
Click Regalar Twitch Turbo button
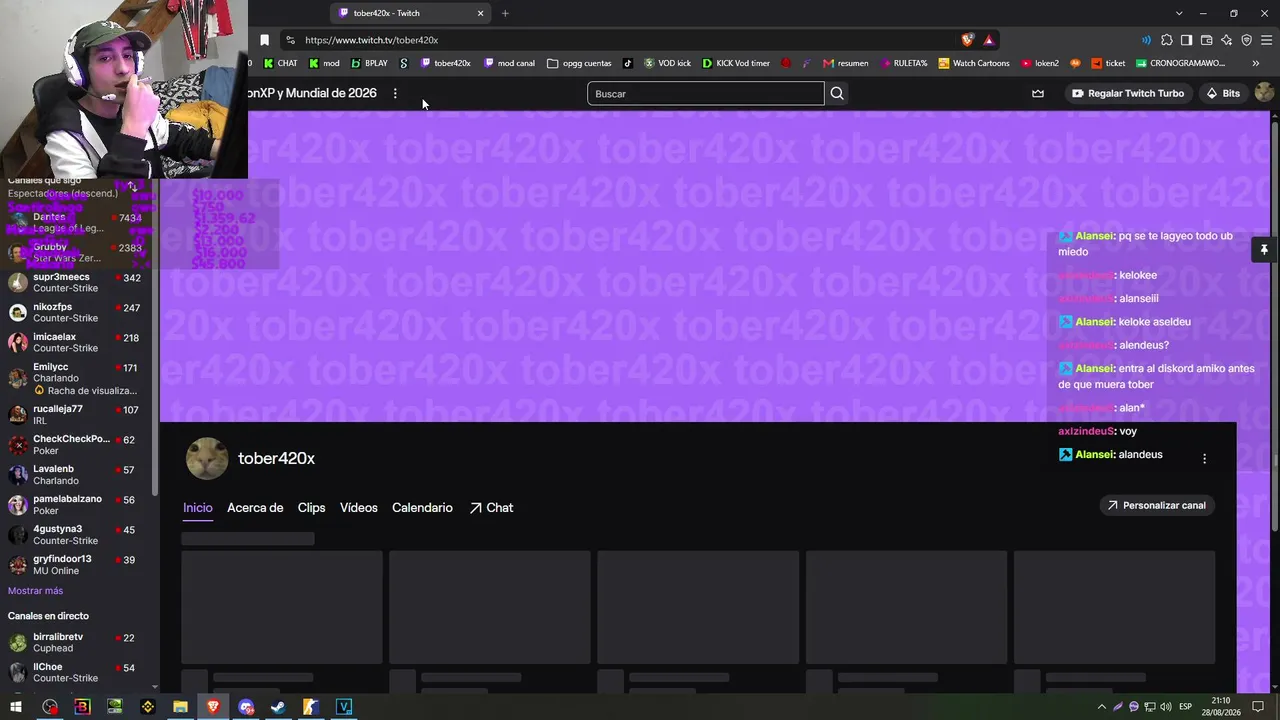(1127, 94)
